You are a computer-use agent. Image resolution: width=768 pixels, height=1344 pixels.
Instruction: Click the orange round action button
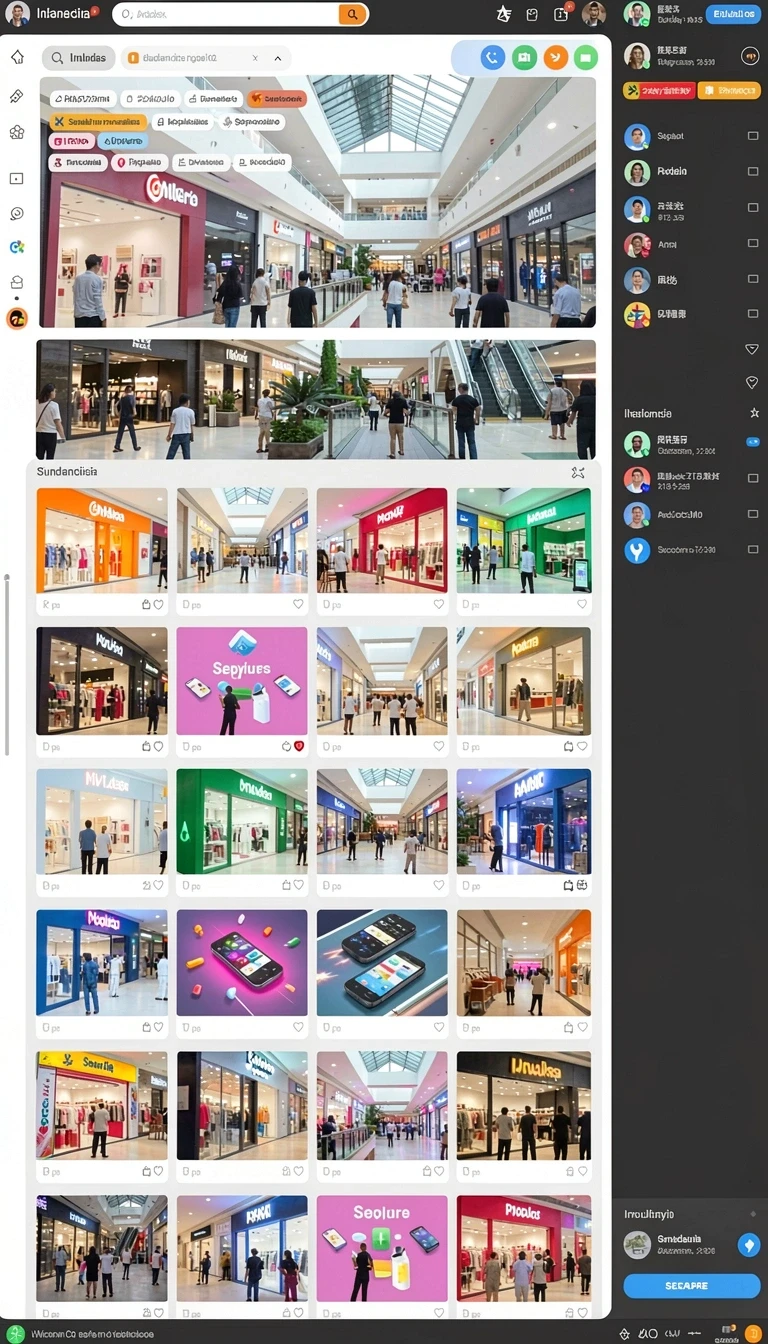[x=556, y=57]
